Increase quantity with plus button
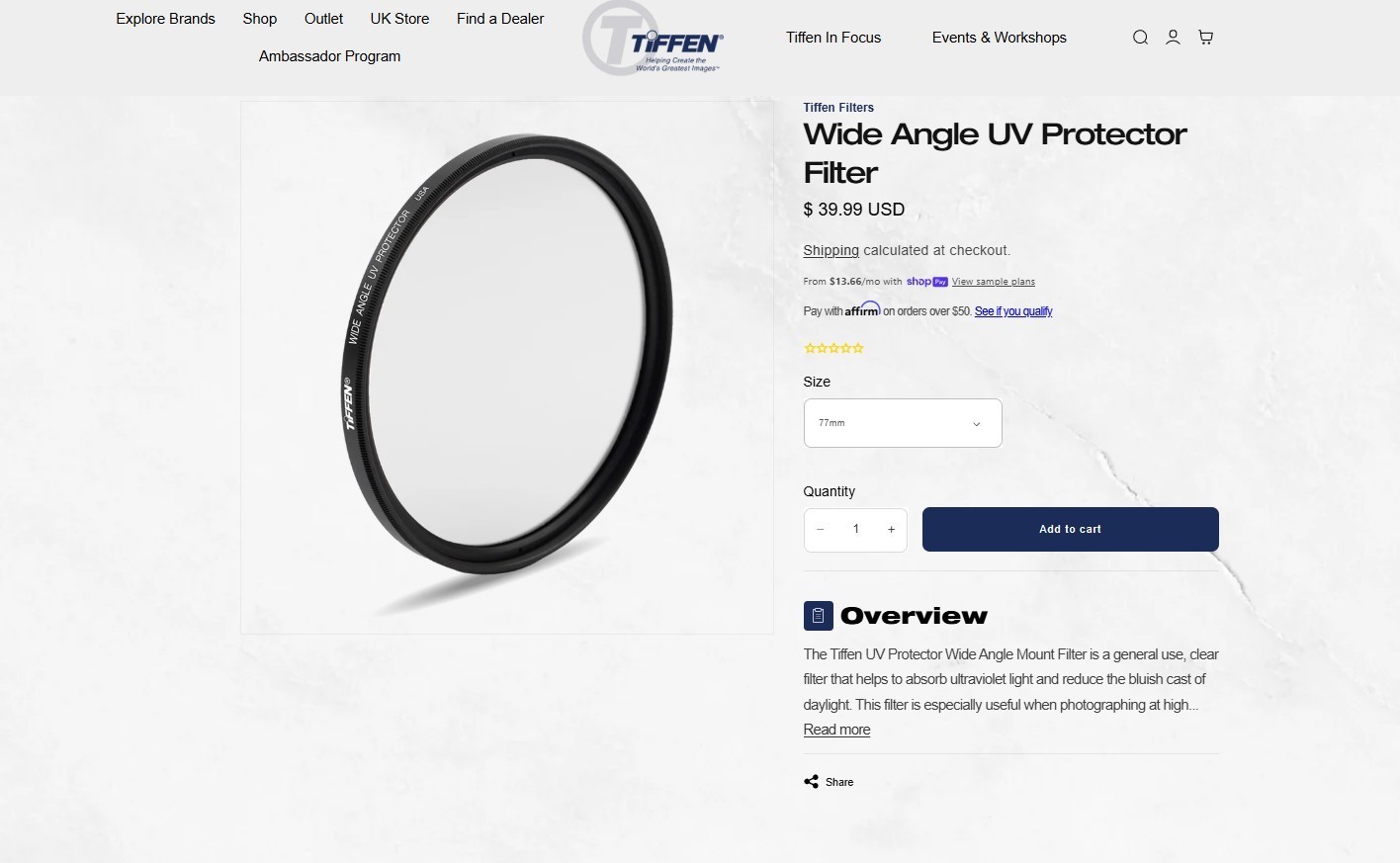This screenshot has height=863, width=1400. pyautogui.click(x=891, y=530)
